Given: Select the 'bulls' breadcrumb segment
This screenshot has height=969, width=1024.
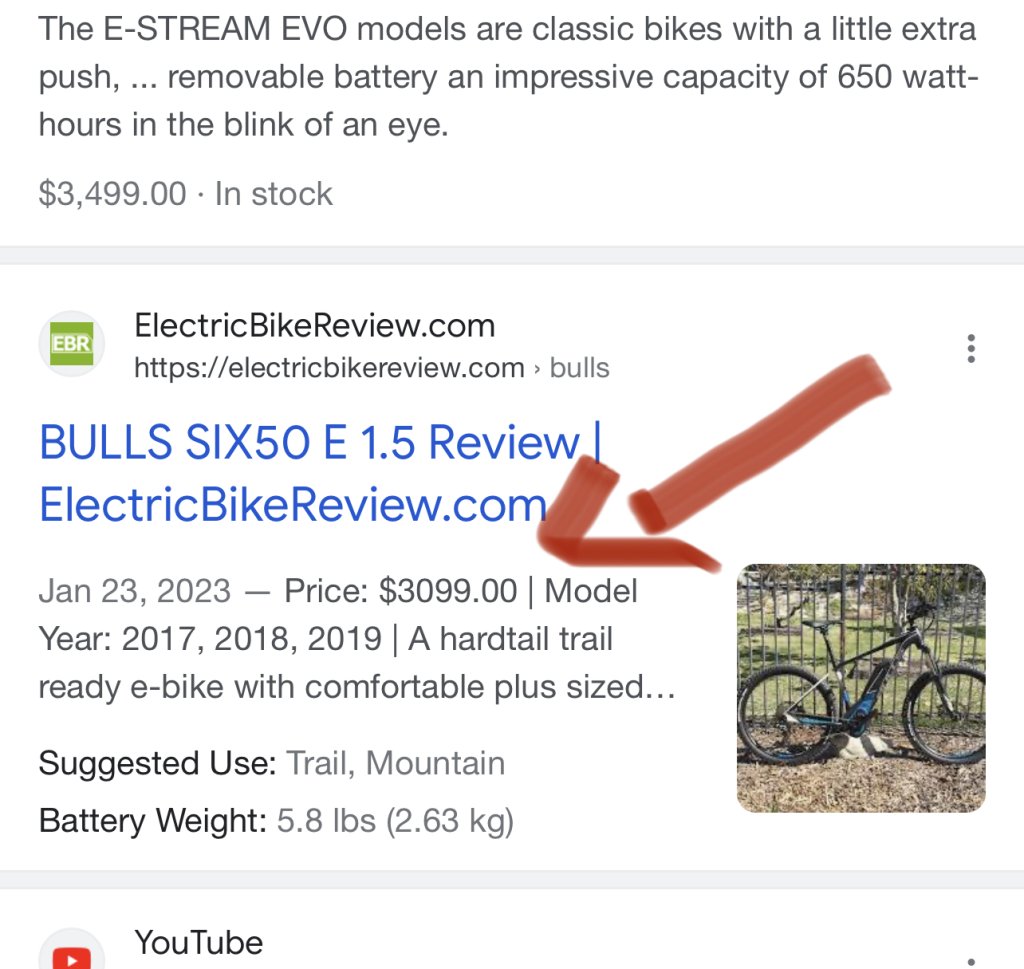Looking at the screenshot, I should coord(579,368).
